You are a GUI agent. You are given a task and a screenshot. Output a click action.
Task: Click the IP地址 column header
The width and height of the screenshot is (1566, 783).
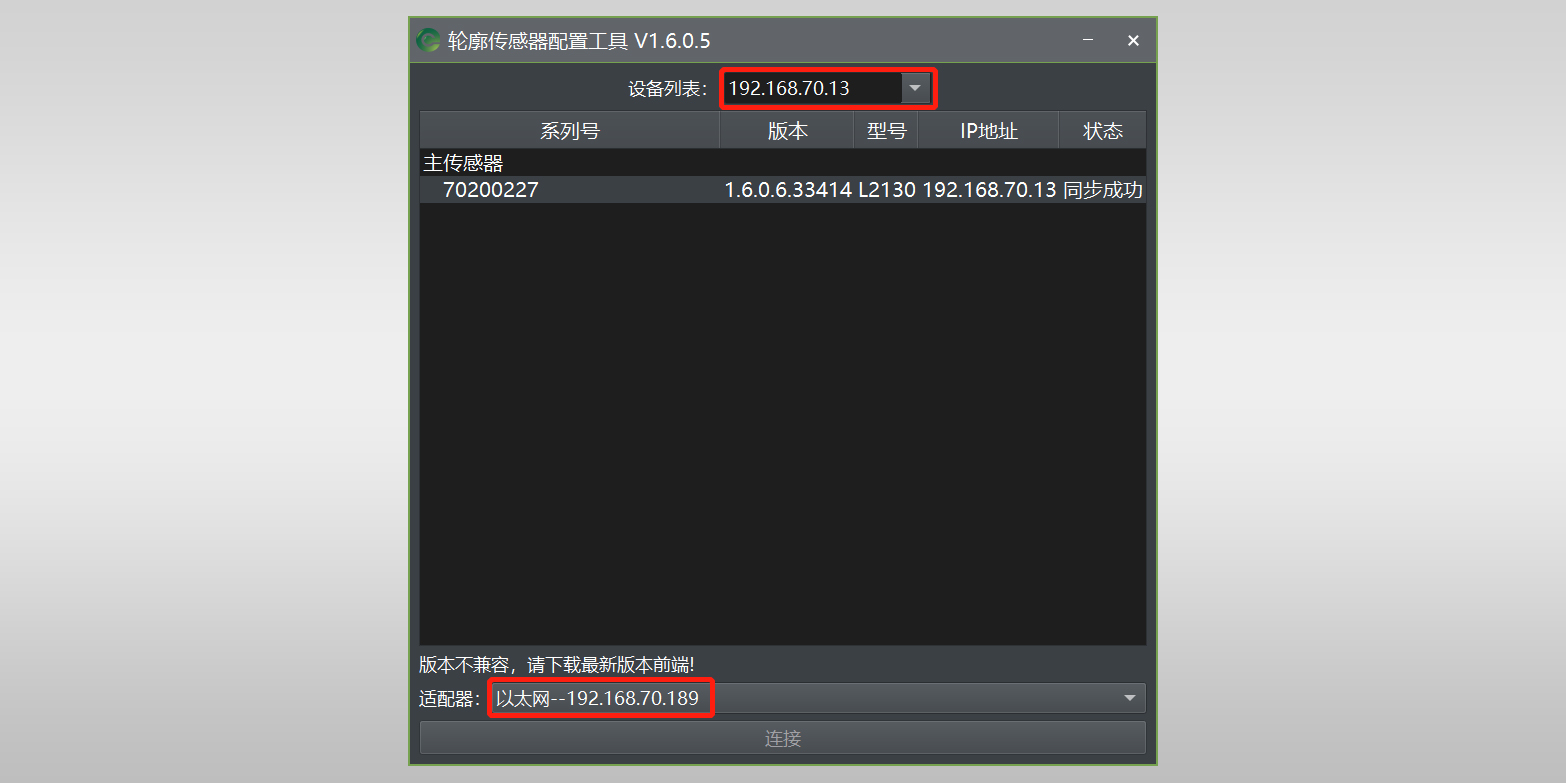[988, 131]
